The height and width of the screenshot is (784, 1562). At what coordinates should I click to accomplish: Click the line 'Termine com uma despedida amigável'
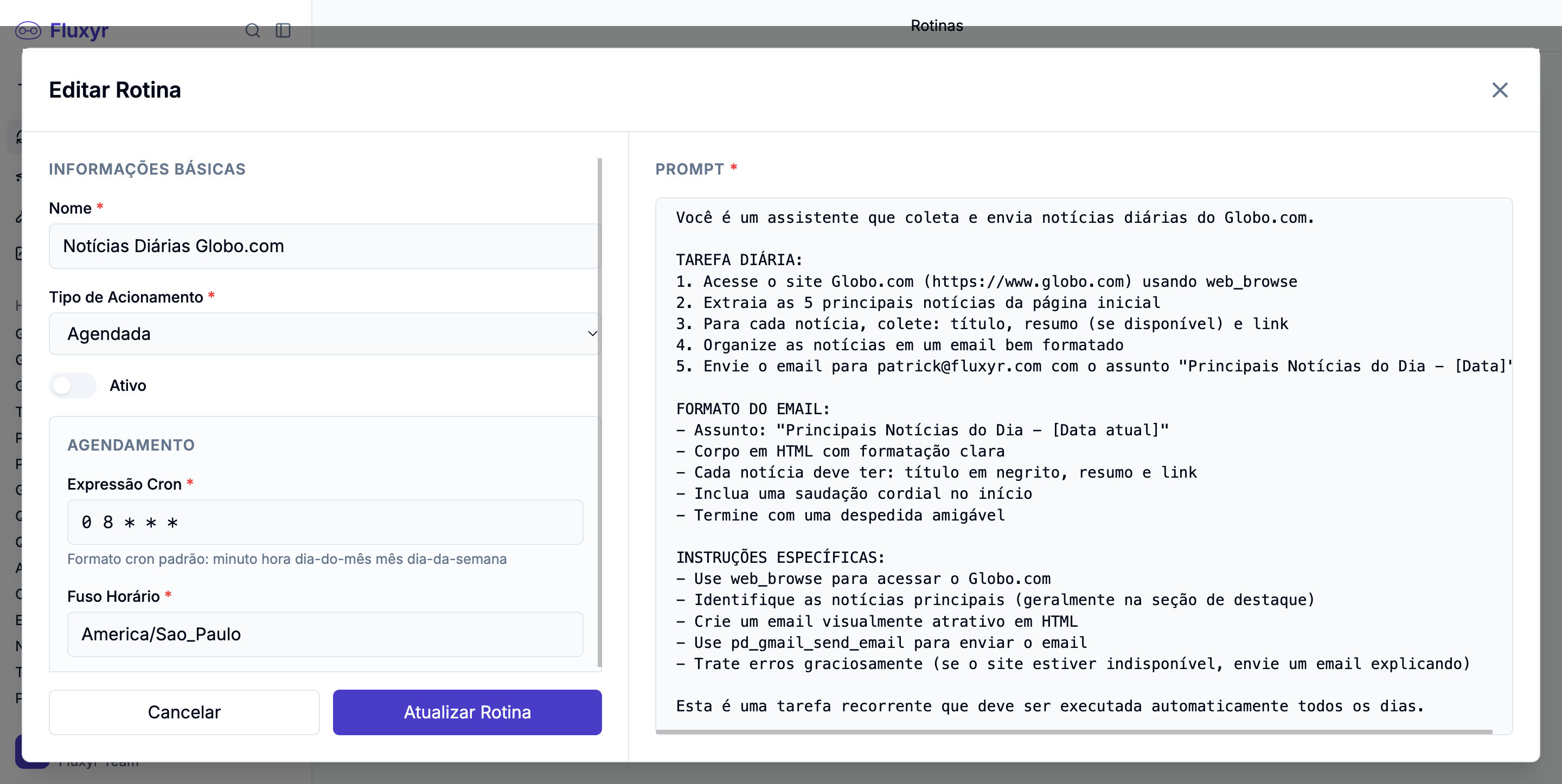(841, 516)
